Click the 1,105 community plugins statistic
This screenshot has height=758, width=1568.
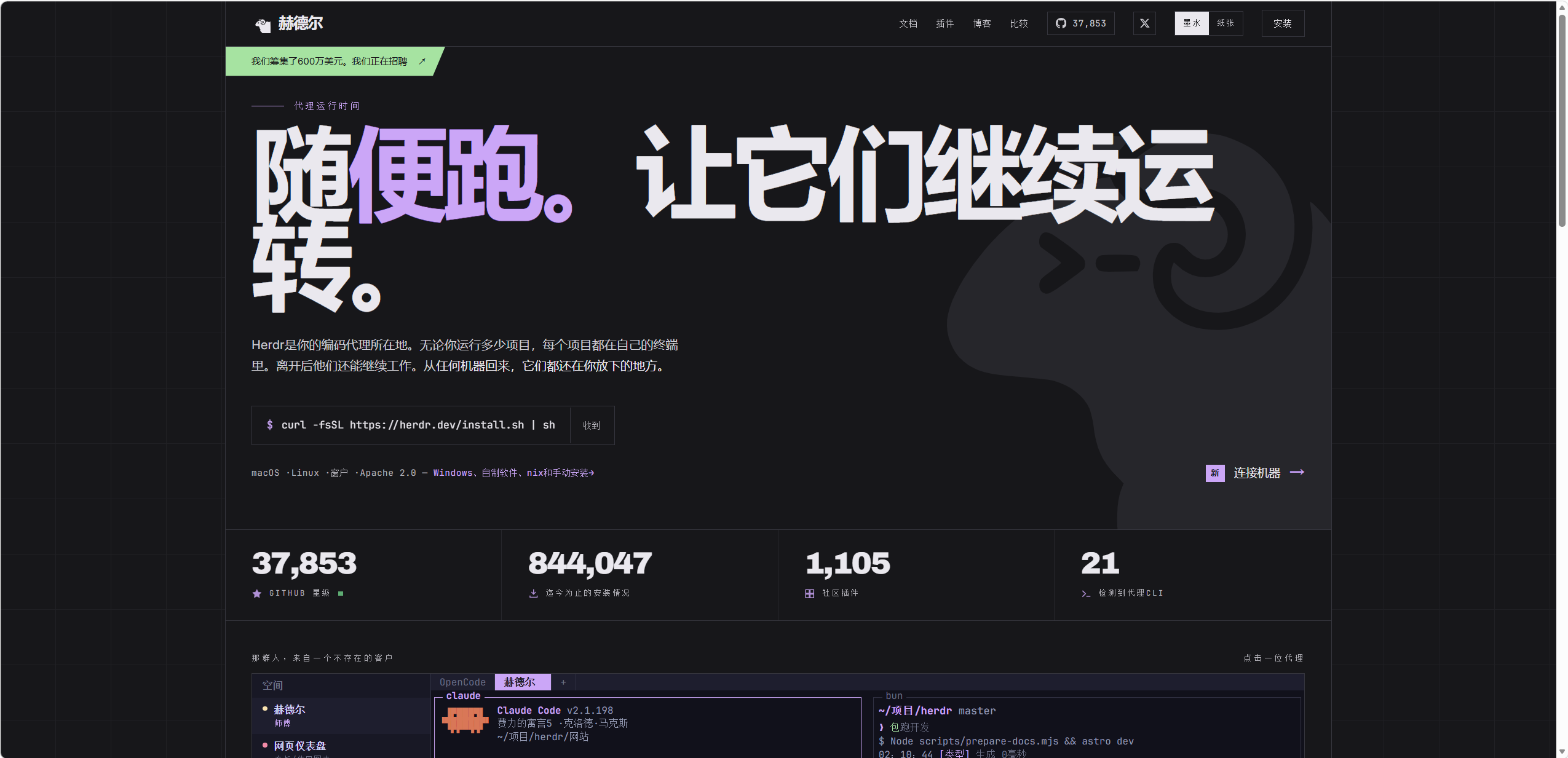pyautogui.click(x=848, y=563)
